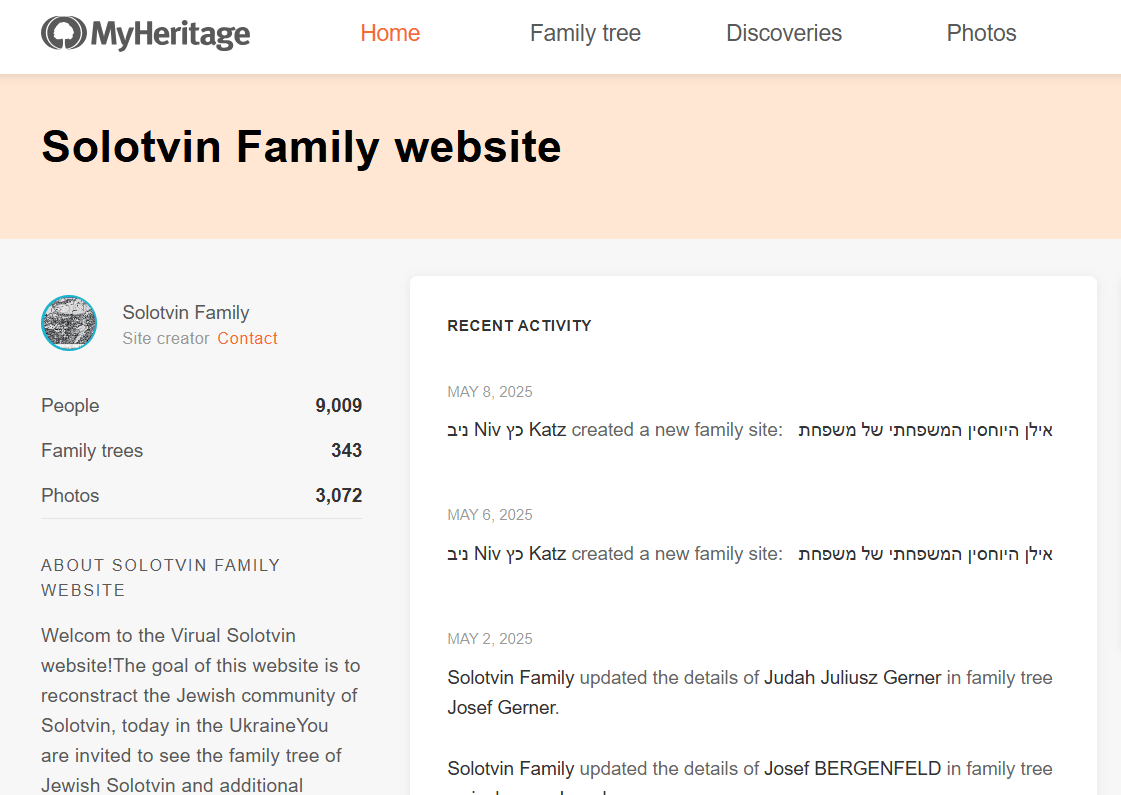Viewport: 1121px width, 795px height.
Task: Switch to the Photos tab
Action: coord(981,33)
